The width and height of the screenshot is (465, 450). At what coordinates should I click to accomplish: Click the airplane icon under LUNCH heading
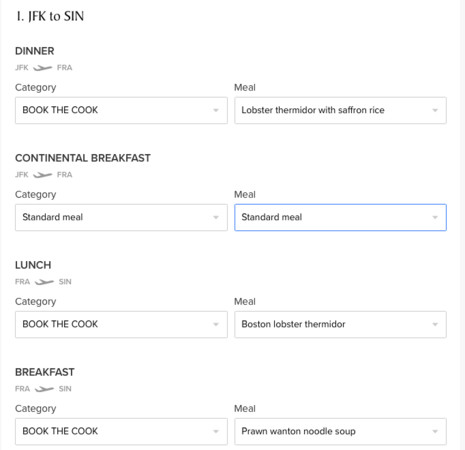(x=44, y=282)
